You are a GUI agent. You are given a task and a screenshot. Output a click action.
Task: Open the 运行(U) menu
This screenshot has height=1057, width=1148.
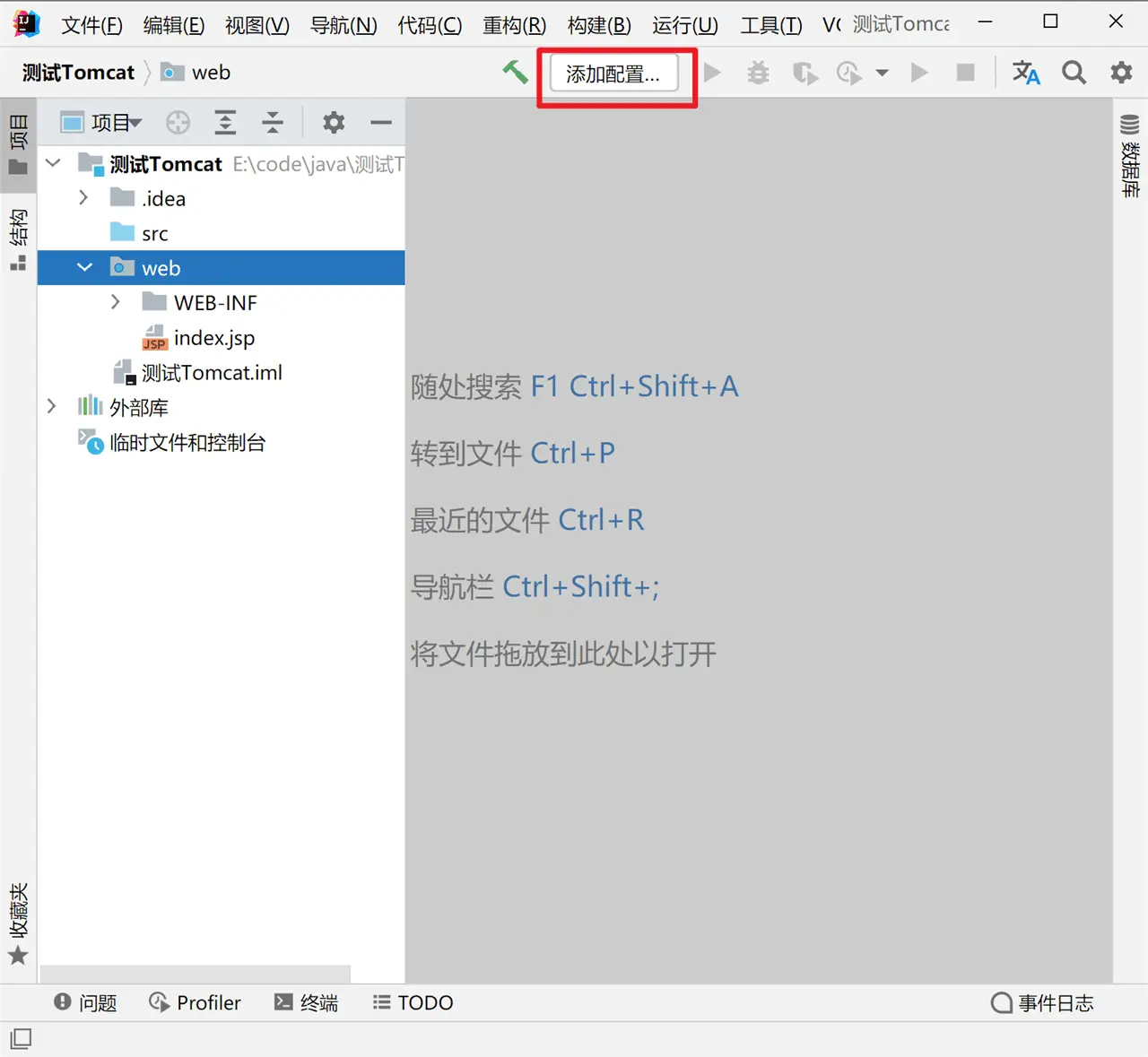684,25
